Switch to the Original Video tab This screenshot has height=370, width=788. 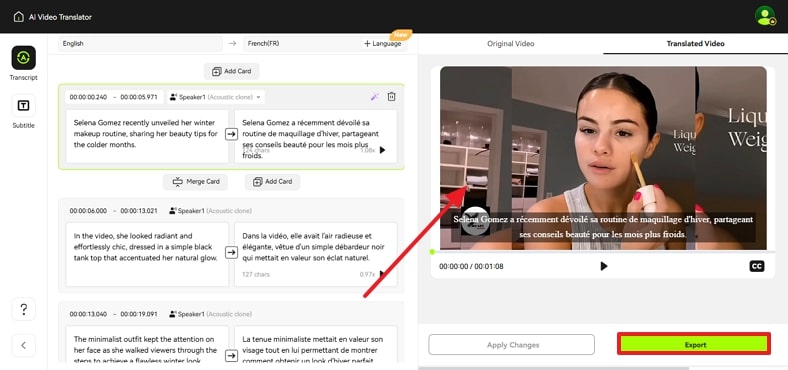pos(511,44)
